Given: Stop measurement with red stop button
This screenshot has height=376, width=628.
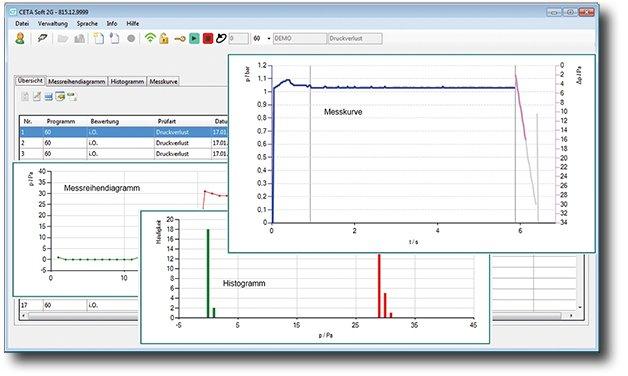Looking at the screenshot, I should (207, 38).
